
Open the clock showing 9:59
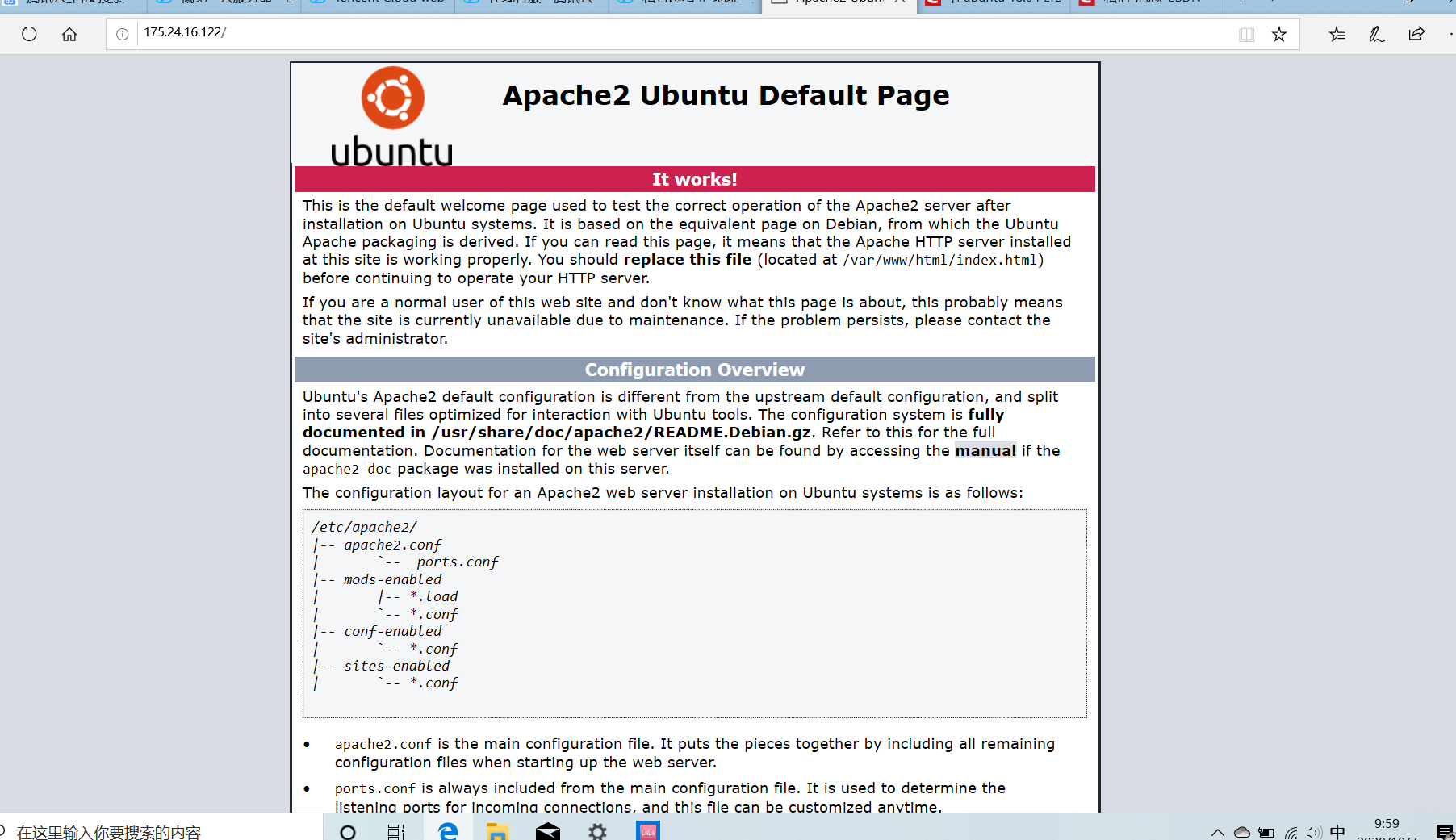coord(1387,823)
